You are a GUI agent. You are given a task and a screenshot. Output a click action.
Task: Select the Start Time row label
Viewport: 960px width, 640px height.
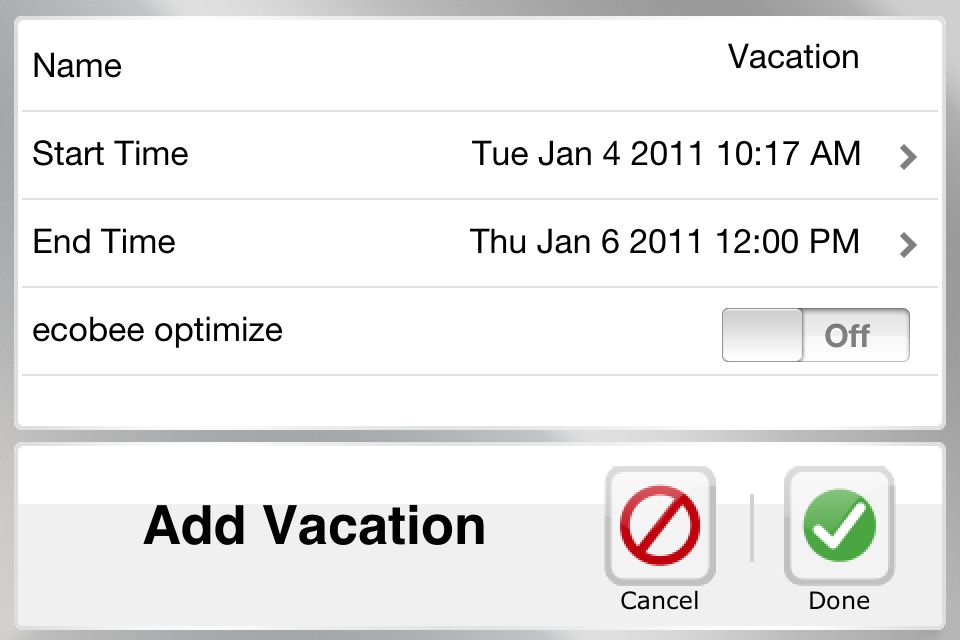coord(110,153)
